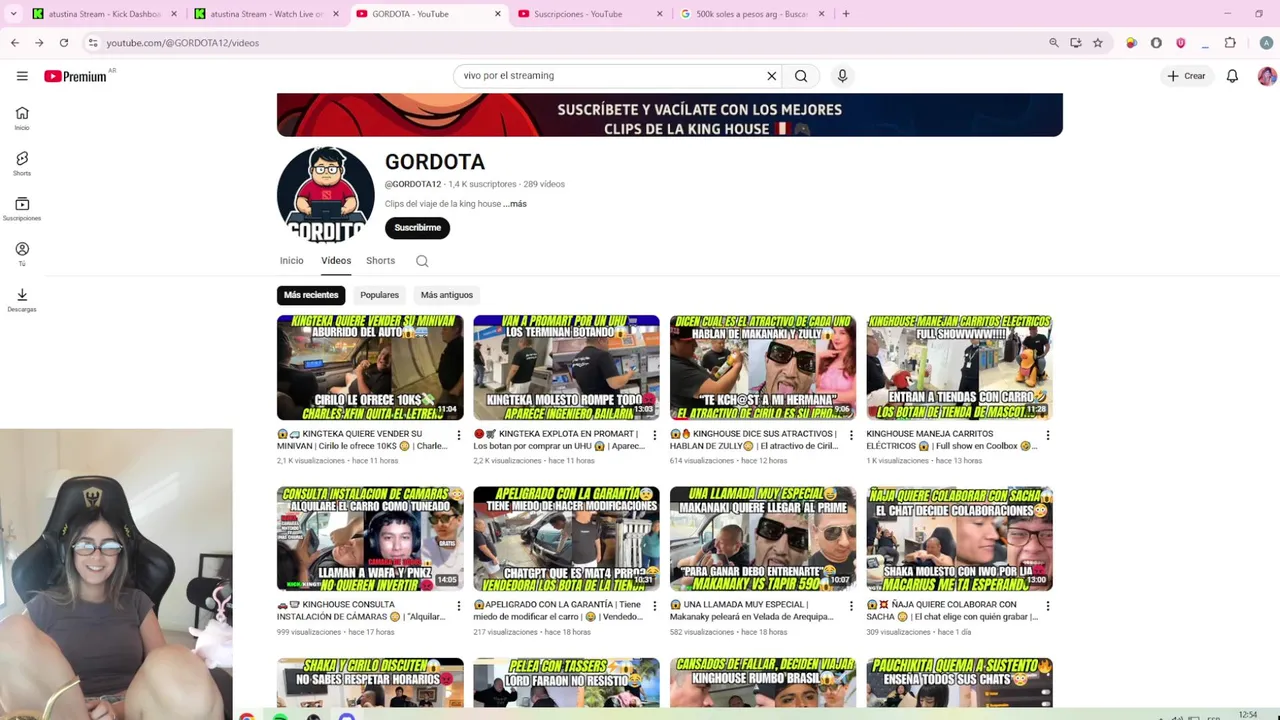Expand channel description with ...más

[515, 204]
